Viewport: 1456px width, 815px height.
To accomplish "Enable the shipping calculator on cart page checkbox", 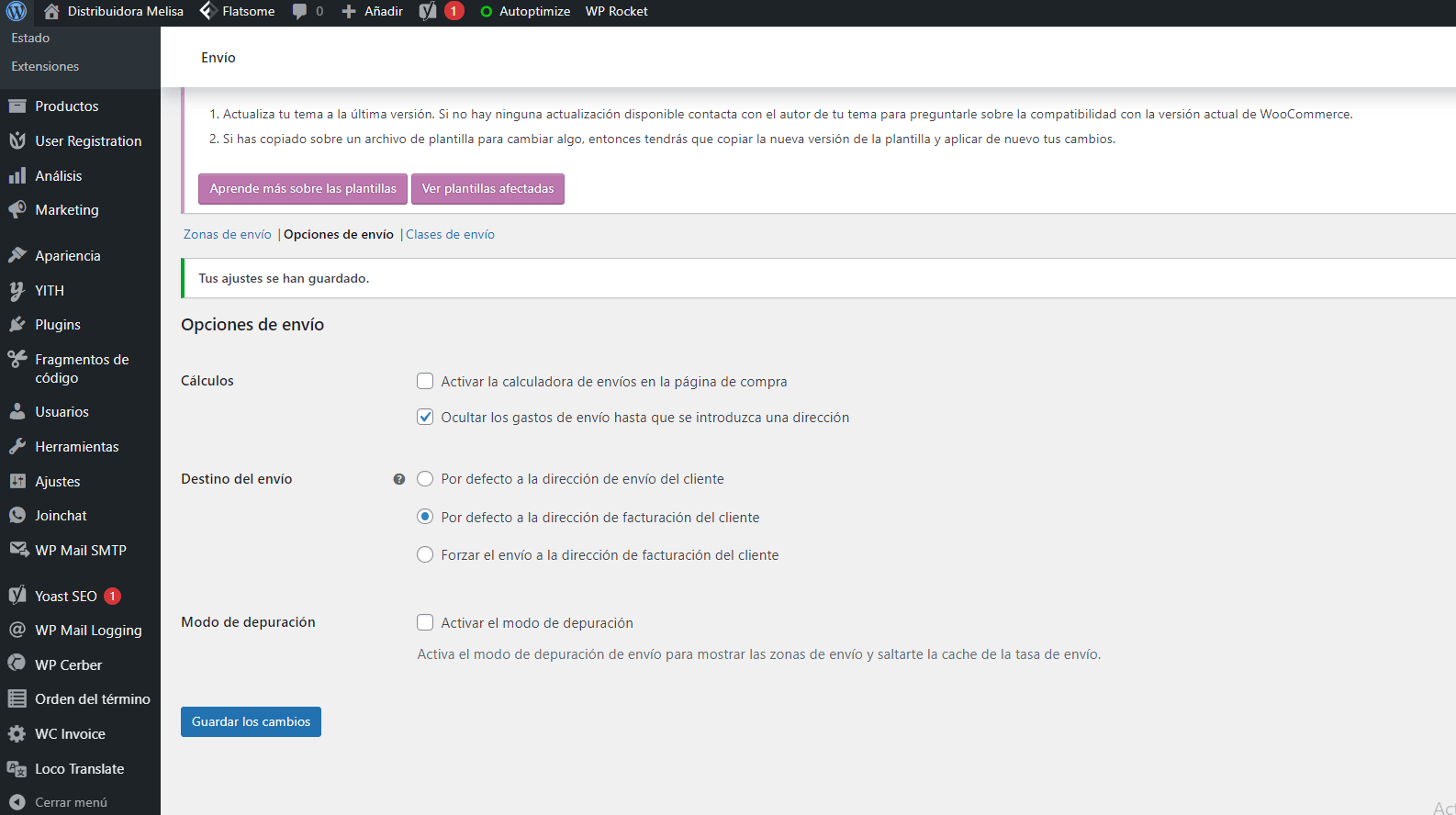I will tap(425, 381).
